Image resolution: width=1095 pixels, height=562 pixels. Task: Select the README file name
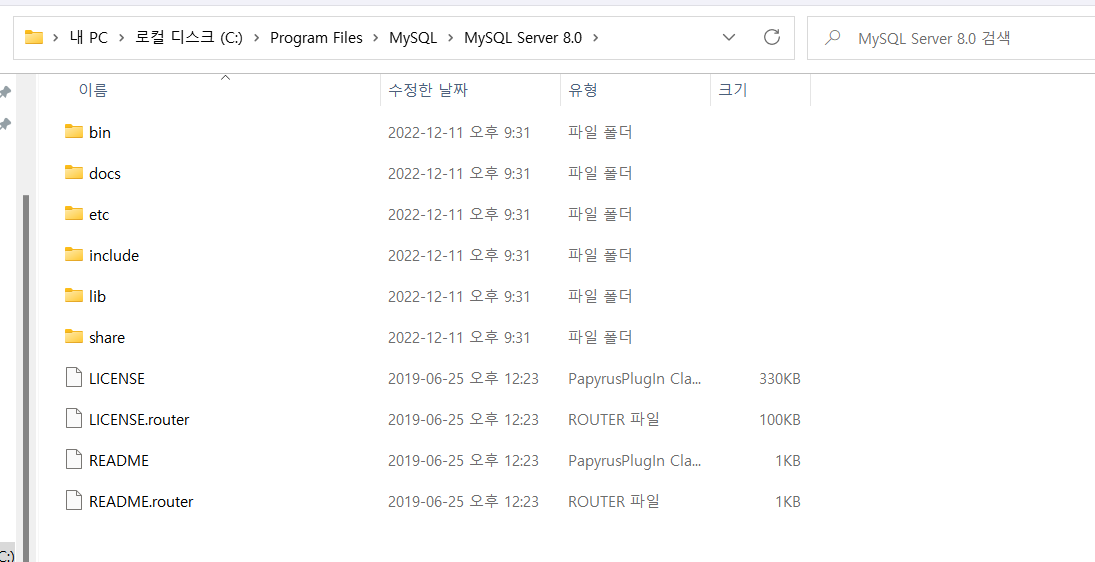coord(119,461)
